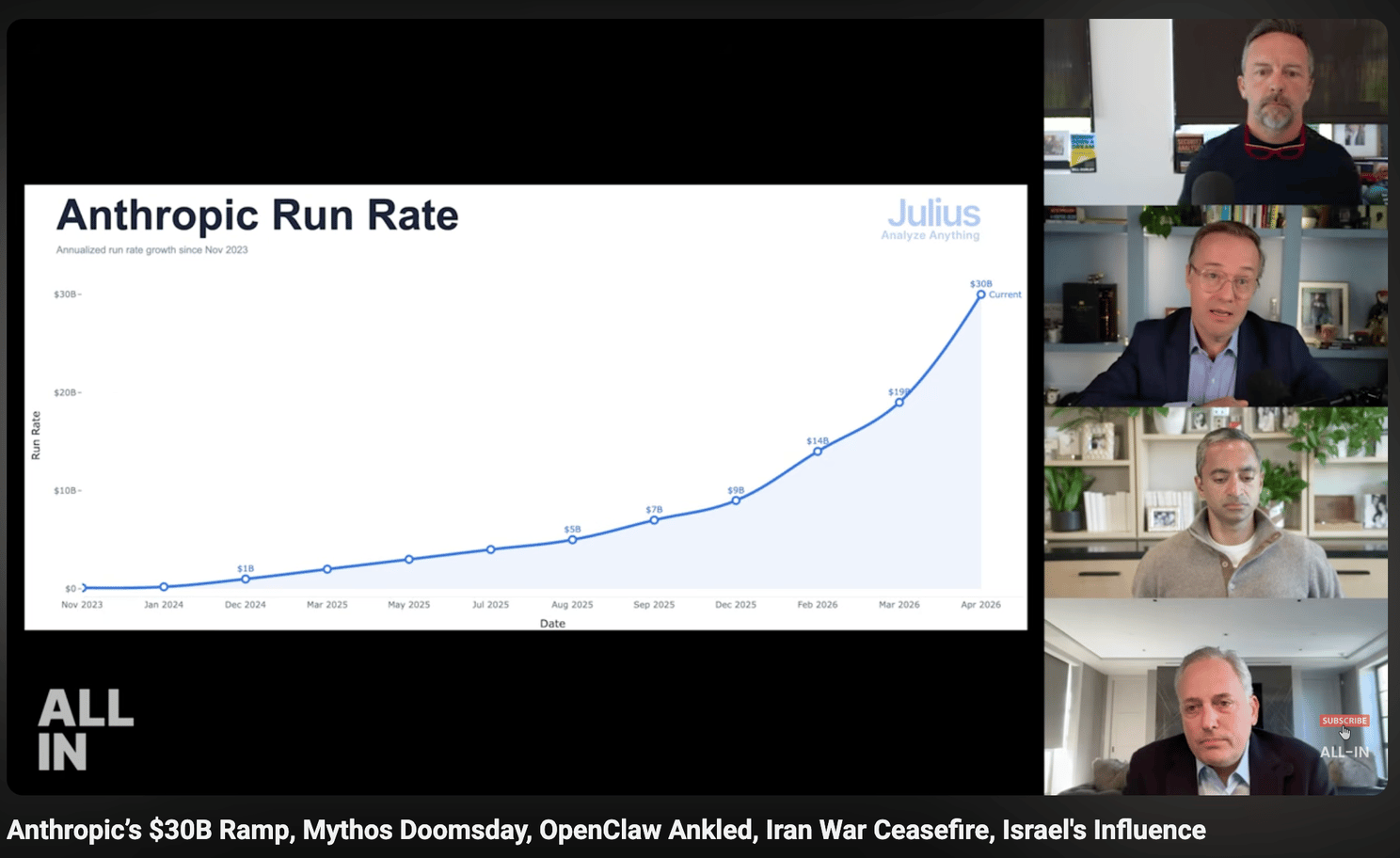1400x858 pixels.
Task: Click the "Date" x-axis title
Action: point(552,624)
